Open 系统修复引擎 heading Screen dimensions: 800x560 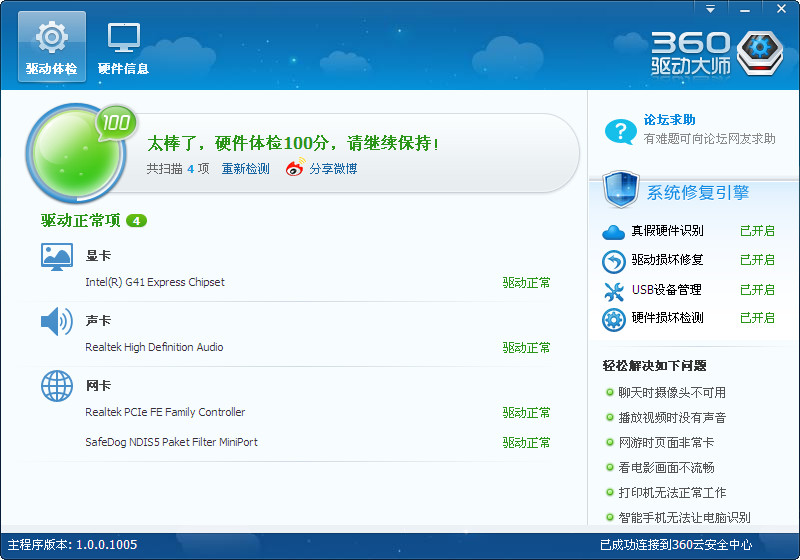[x=697, y=192]
